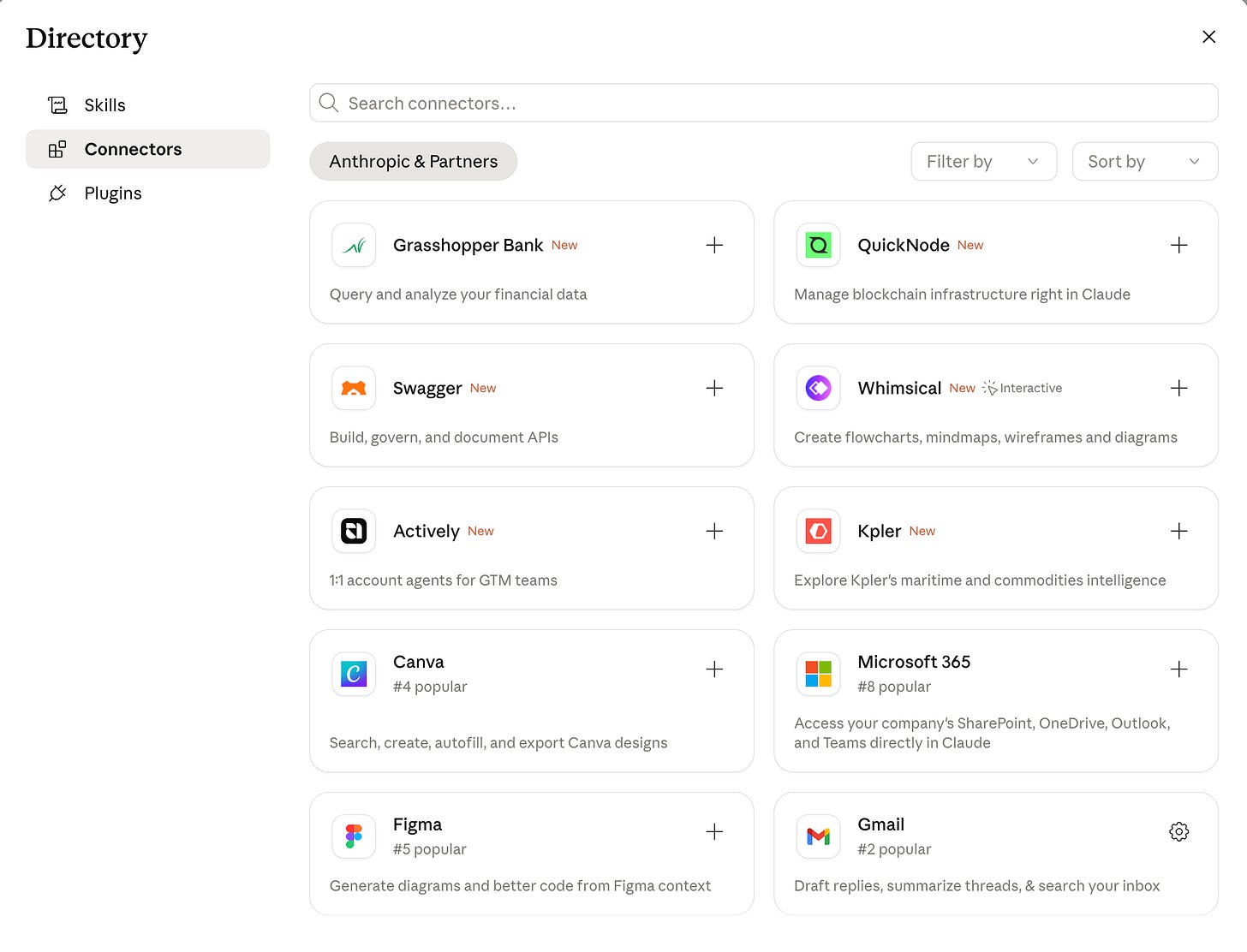Click the '#5 popular' label
The width and height of the screenshot is (1247, 952).
point(429,850)
